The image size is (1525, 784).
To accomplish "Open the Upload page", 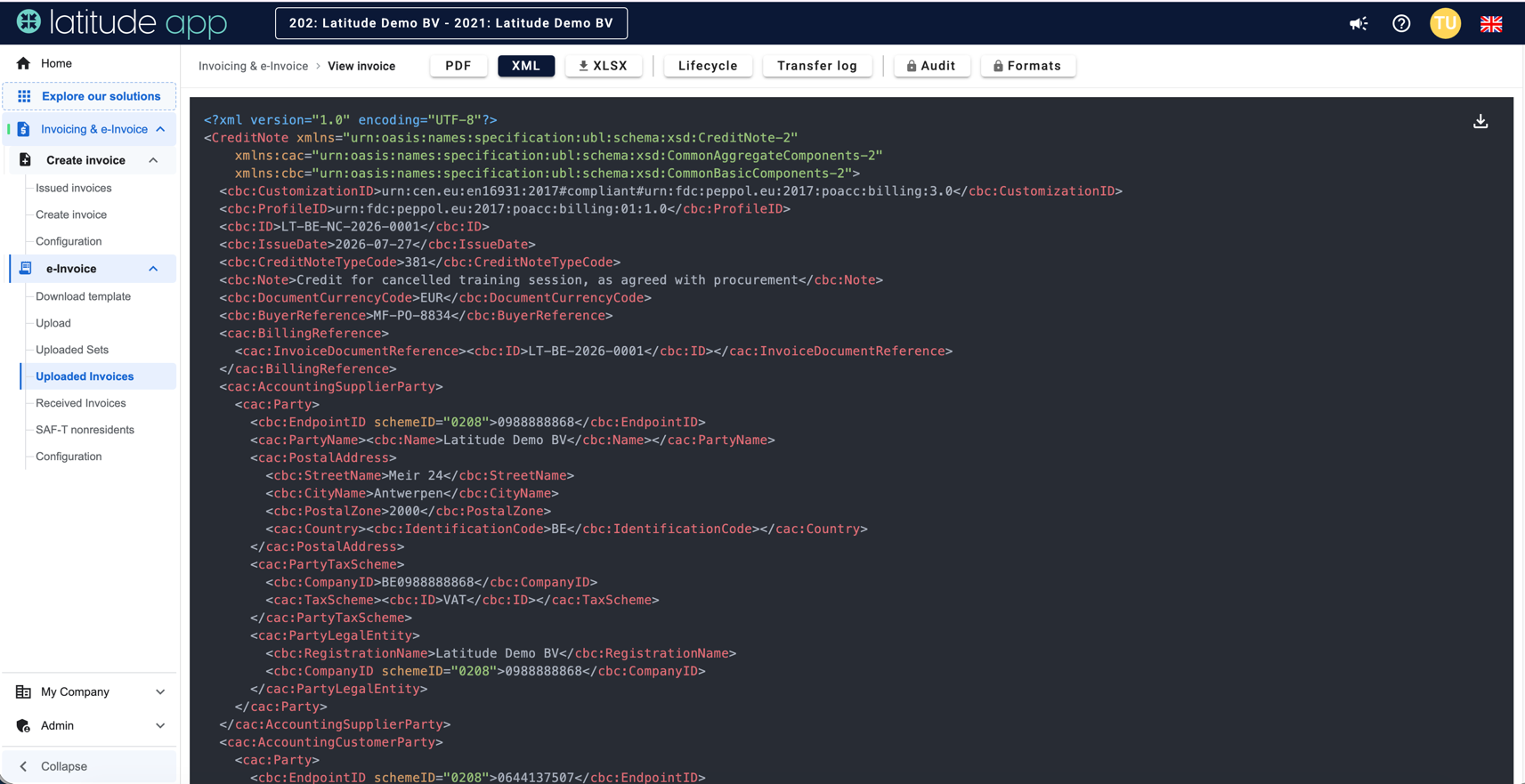I will 53,323.
